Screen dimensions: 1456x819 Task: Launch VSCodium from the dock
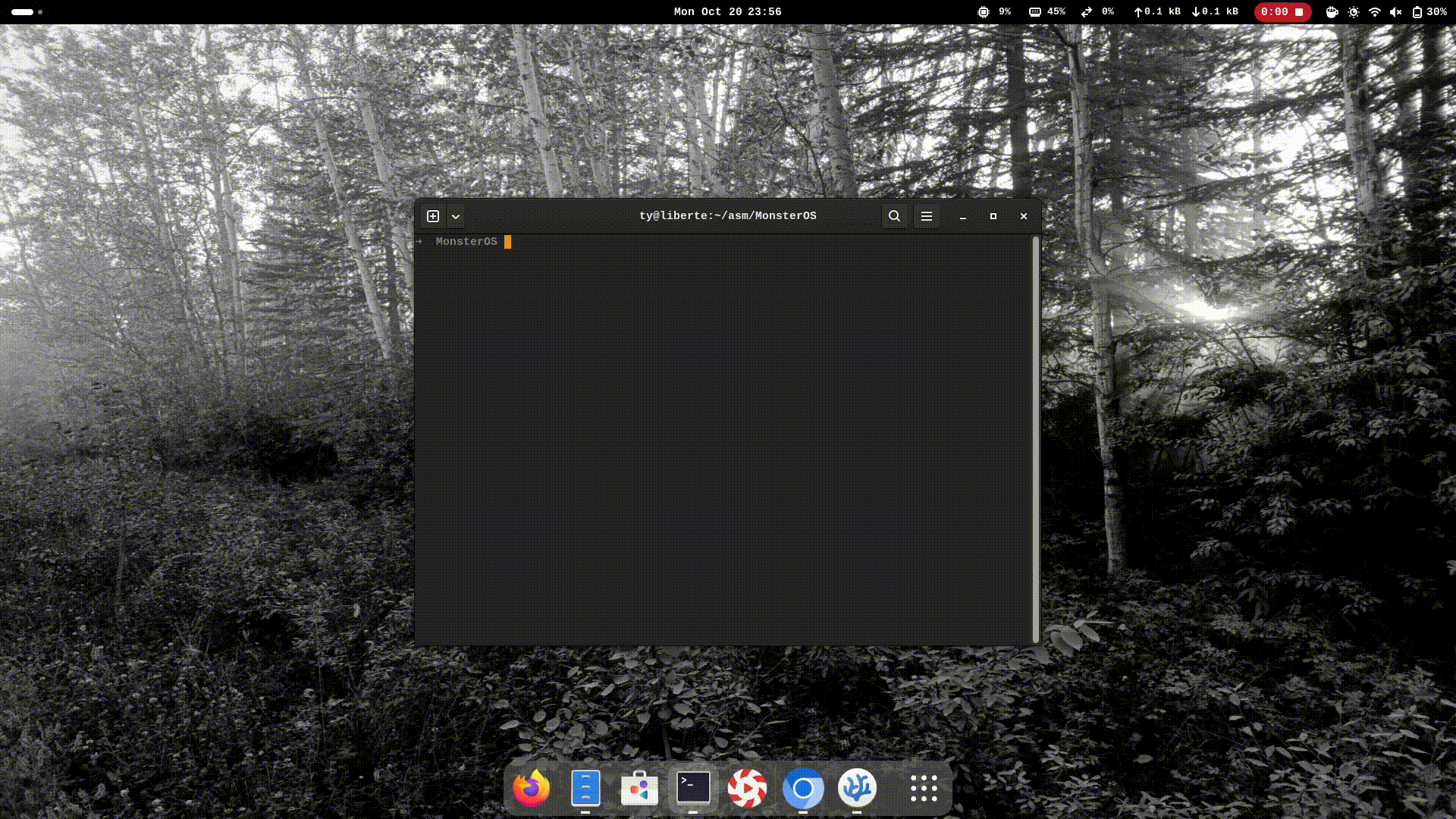(x=857, y=789)
